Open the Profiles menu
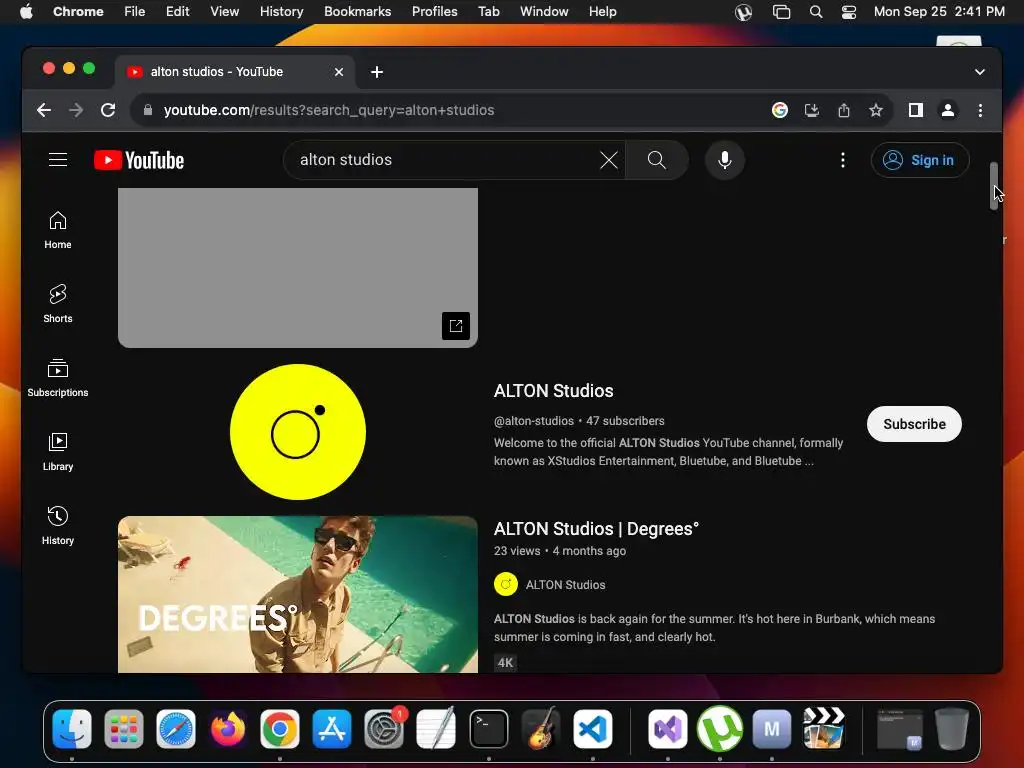Image resolution: width=1024 pixels, height=768 pixels. pos(434,12)
